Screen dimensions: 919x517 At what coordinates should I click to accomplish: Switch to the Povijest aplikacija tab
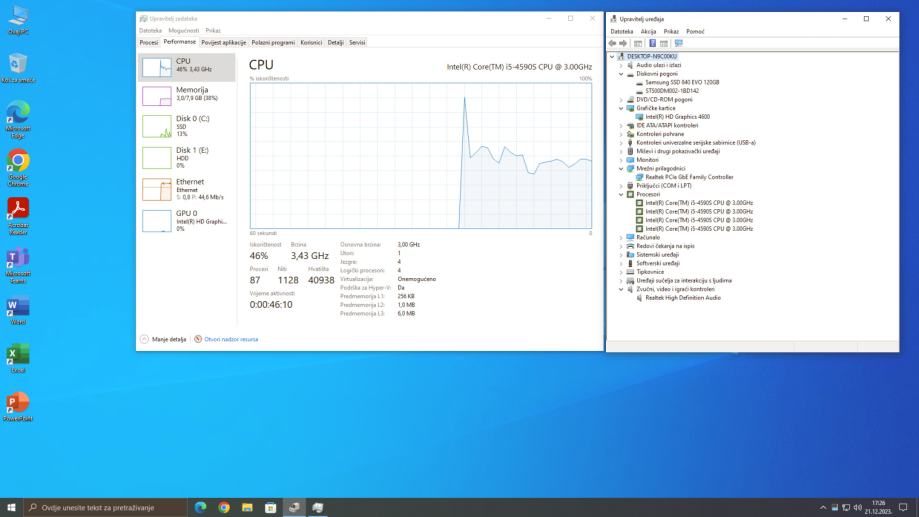point(223,42)
